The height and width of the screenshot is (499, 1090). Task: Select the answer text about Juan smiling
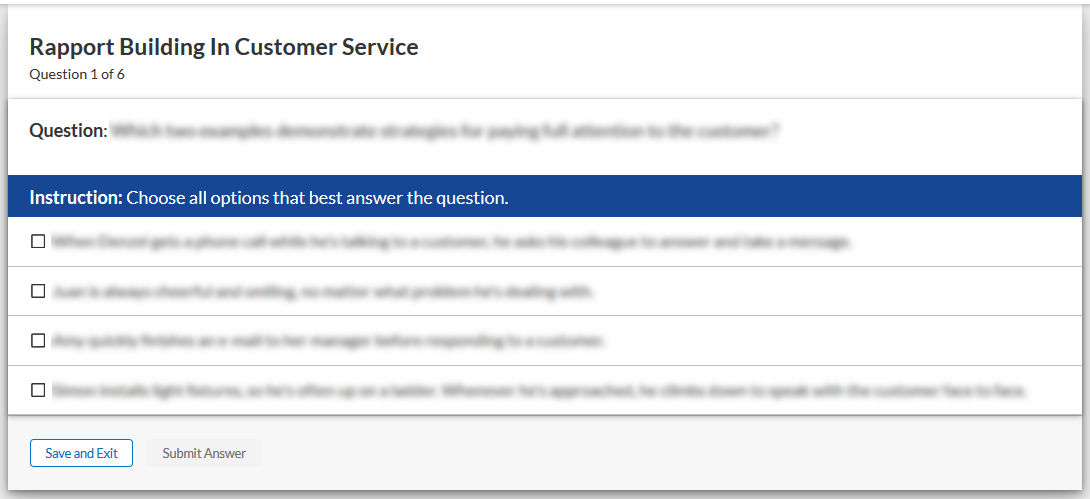tap(323, 292)
